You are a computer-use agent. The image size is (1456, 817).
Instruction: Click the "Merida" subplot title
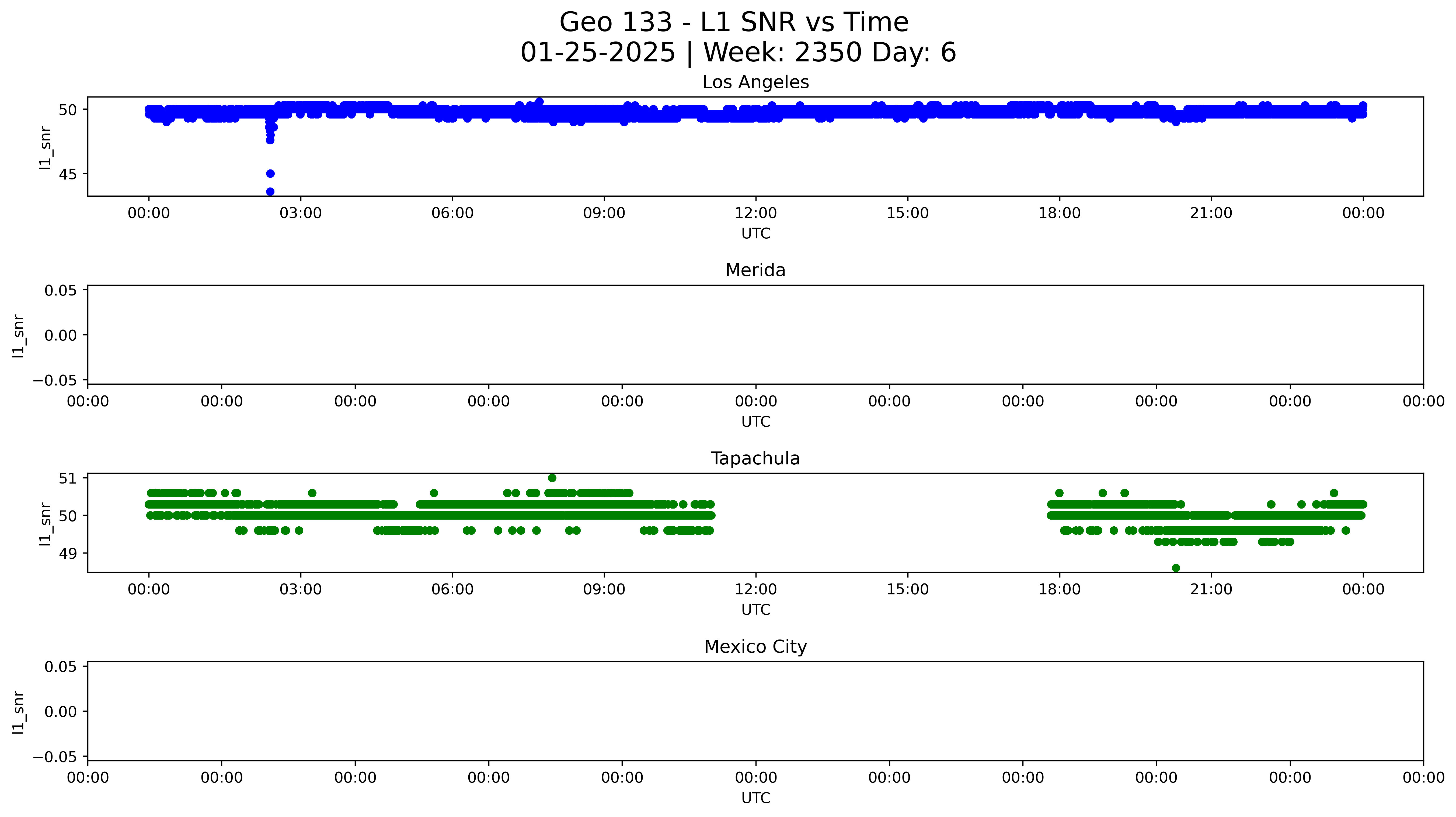pyautogui.click(x=755, y=270)
